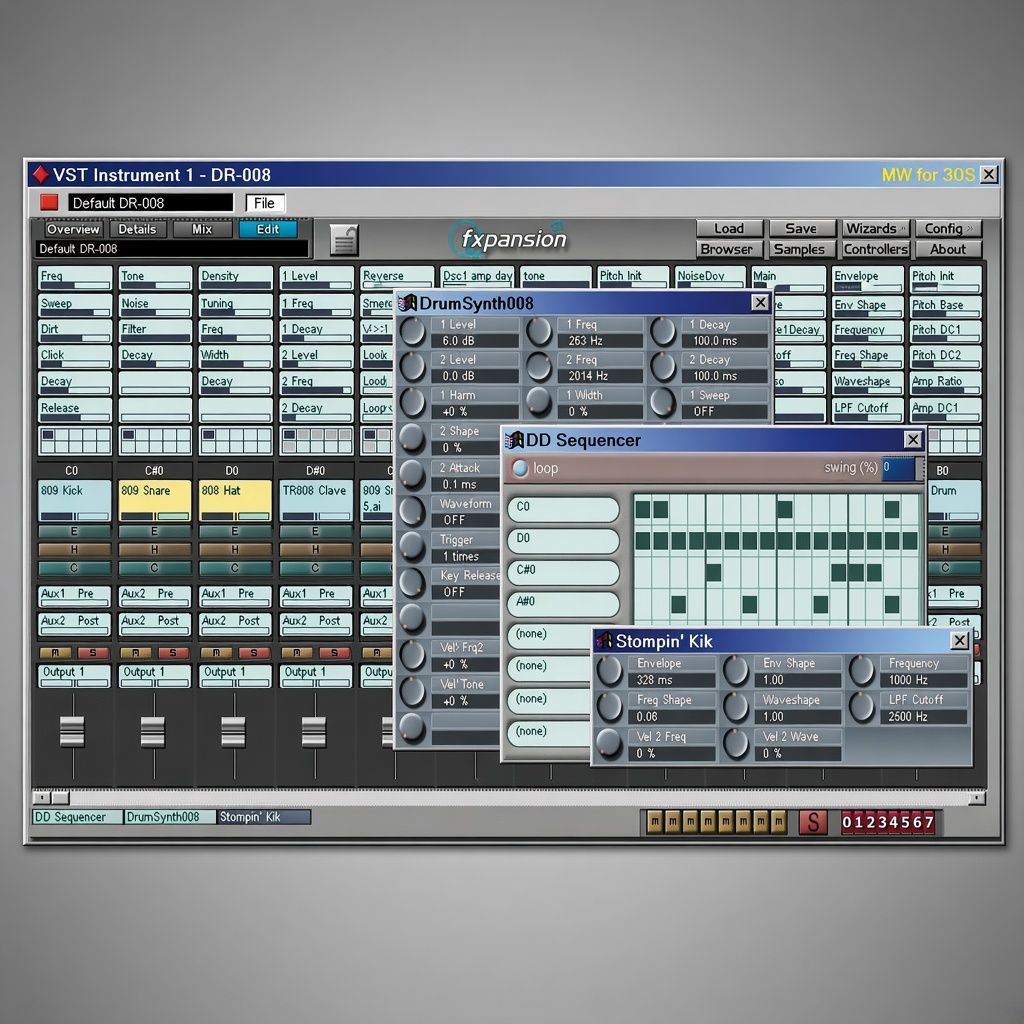Select the 809 Snare pad
Screen dimensions: 1024x1024
click(x=155, y=500)
